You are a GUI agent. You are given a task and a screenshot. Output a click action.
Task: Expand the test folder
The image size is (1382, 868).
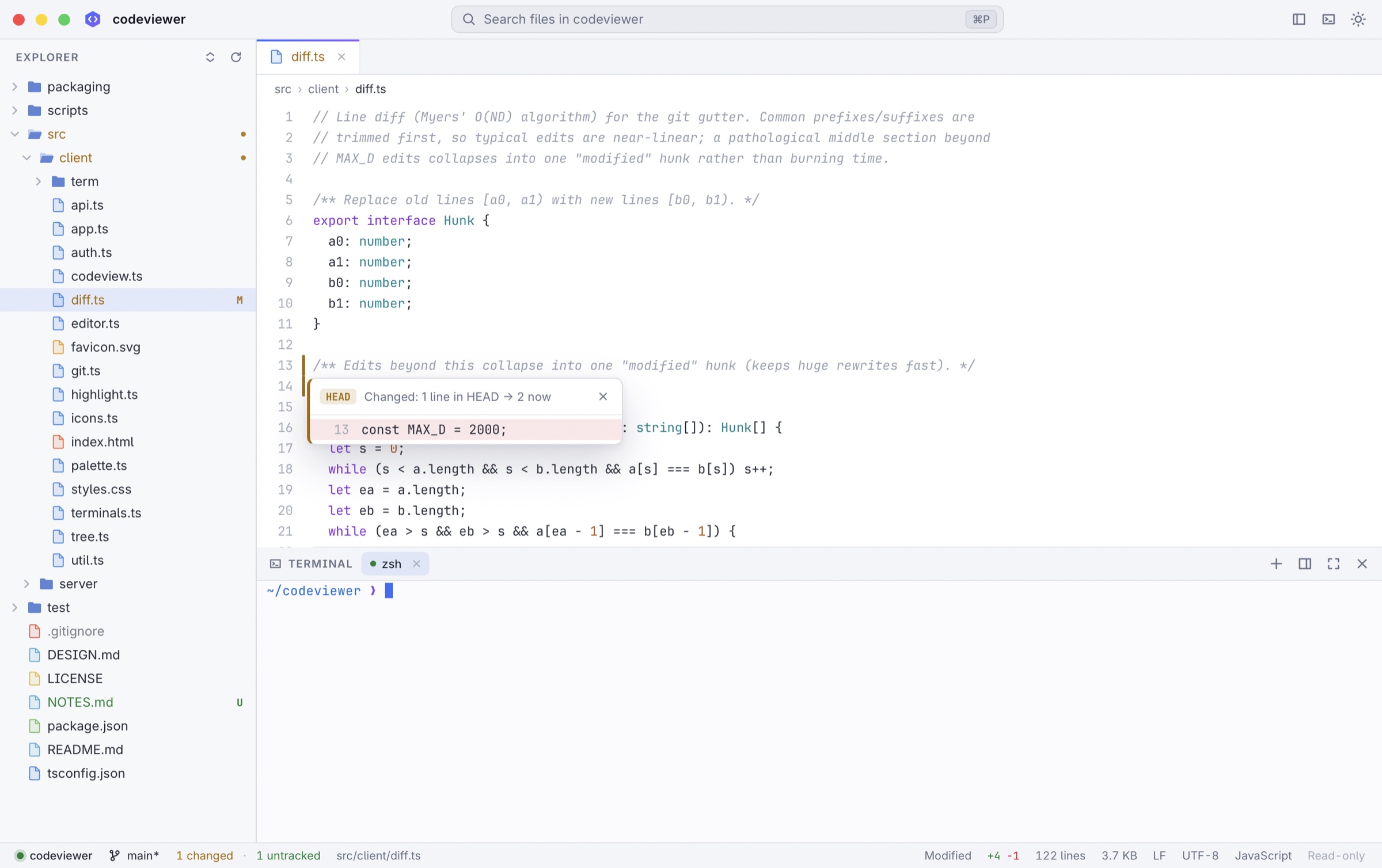click(x=15, y=607)
